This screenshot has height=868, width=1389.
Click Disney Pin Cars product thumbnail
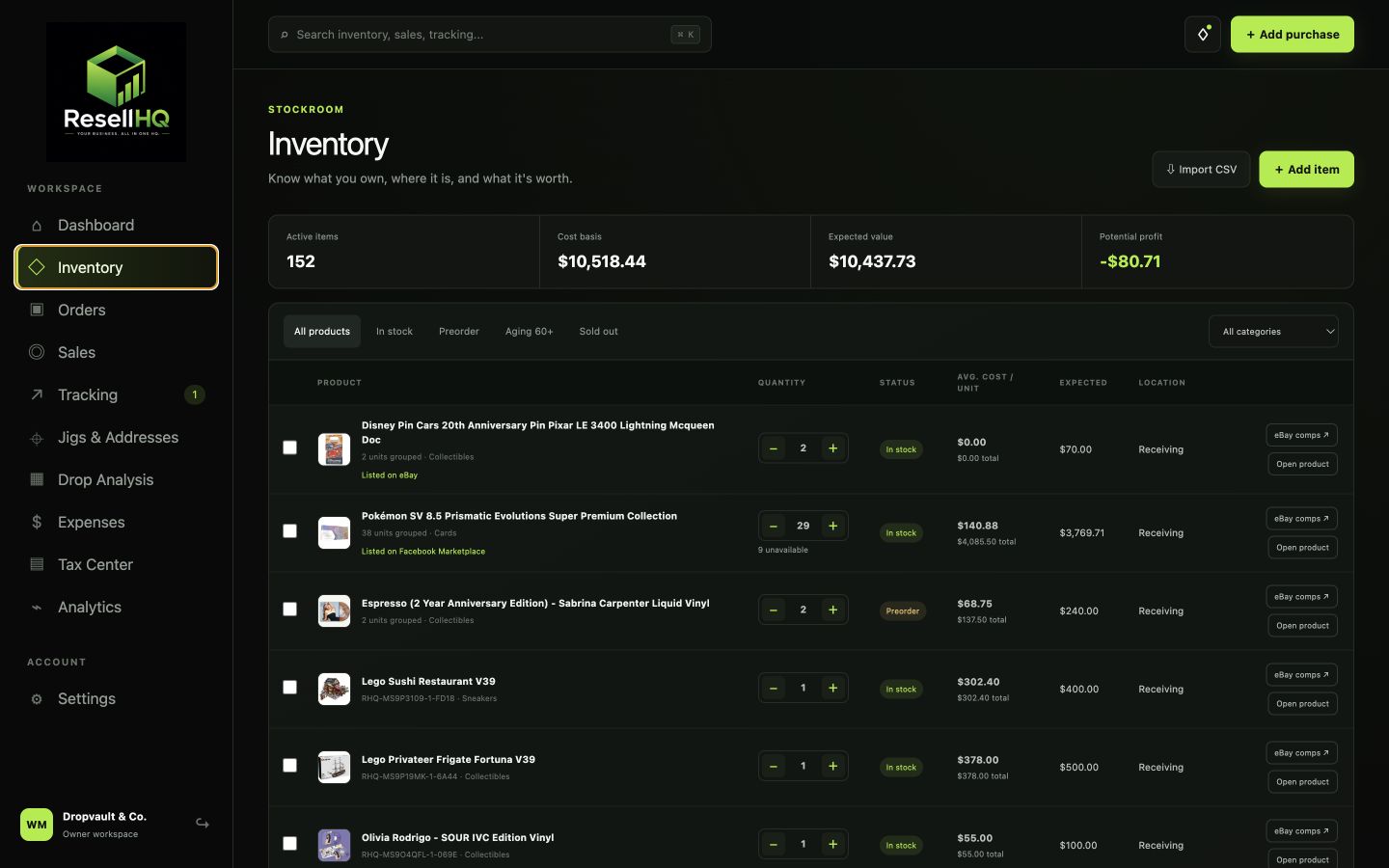pos(334,449)
